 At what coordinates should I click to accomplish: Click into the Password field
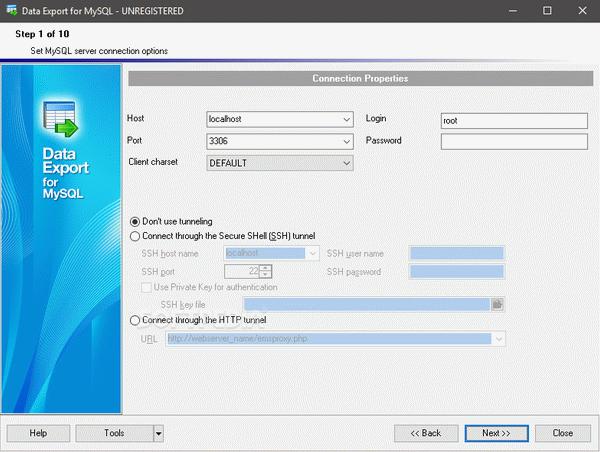[514, 142]
